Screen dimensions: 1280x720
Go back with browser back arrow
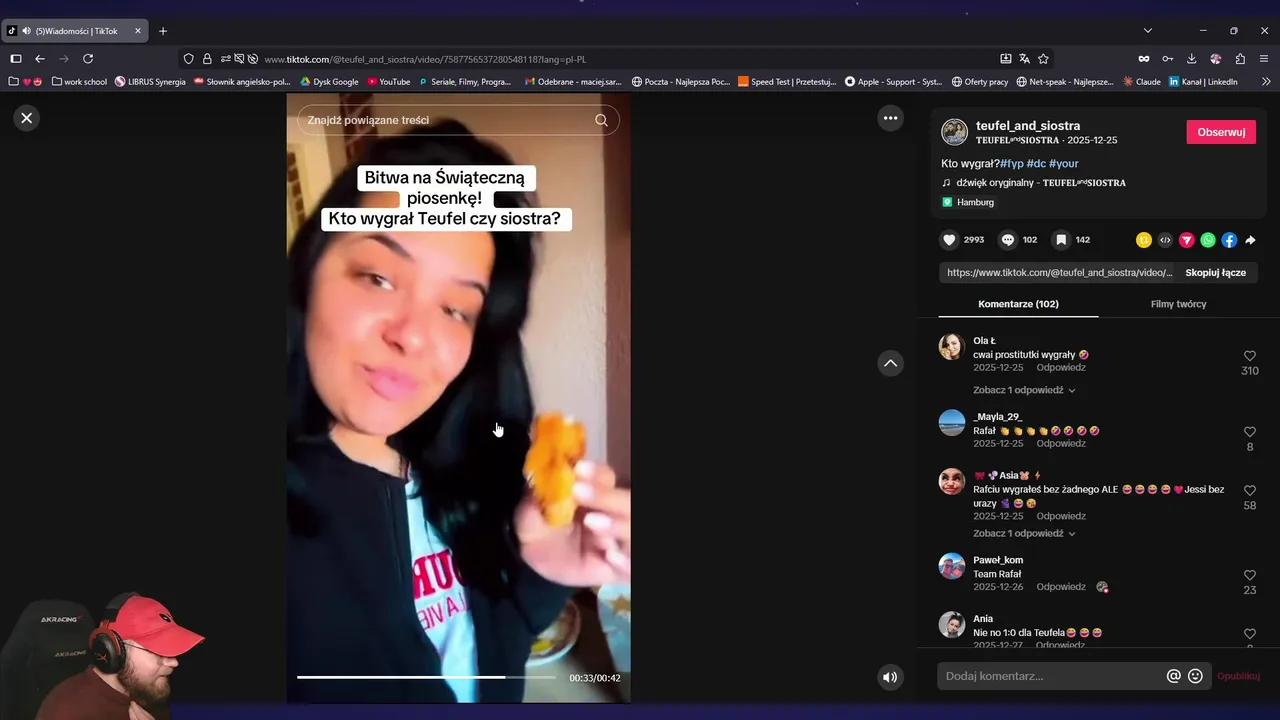pyautogui.click(x=40, y=59)
